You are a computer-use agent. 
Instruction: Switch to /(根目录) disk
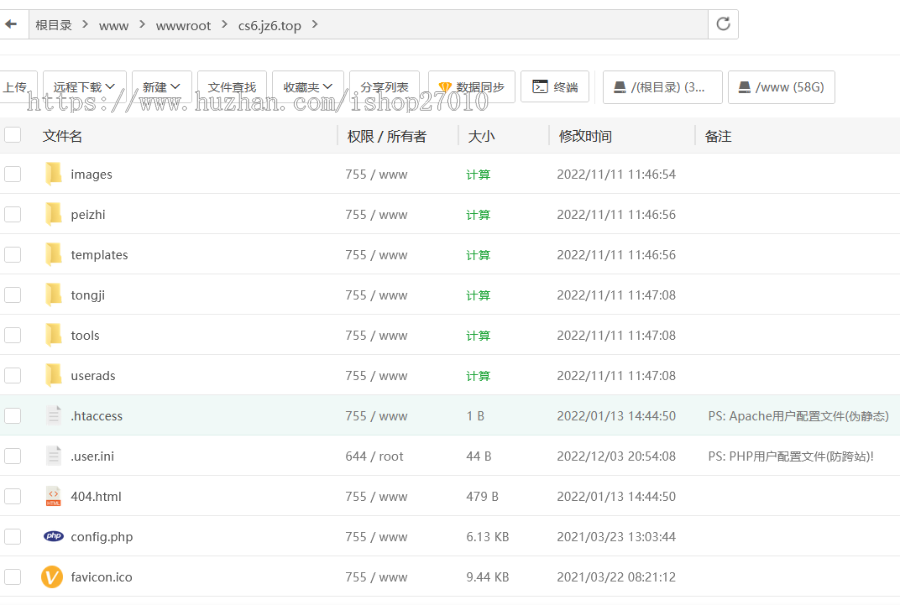tap(662, 87)
